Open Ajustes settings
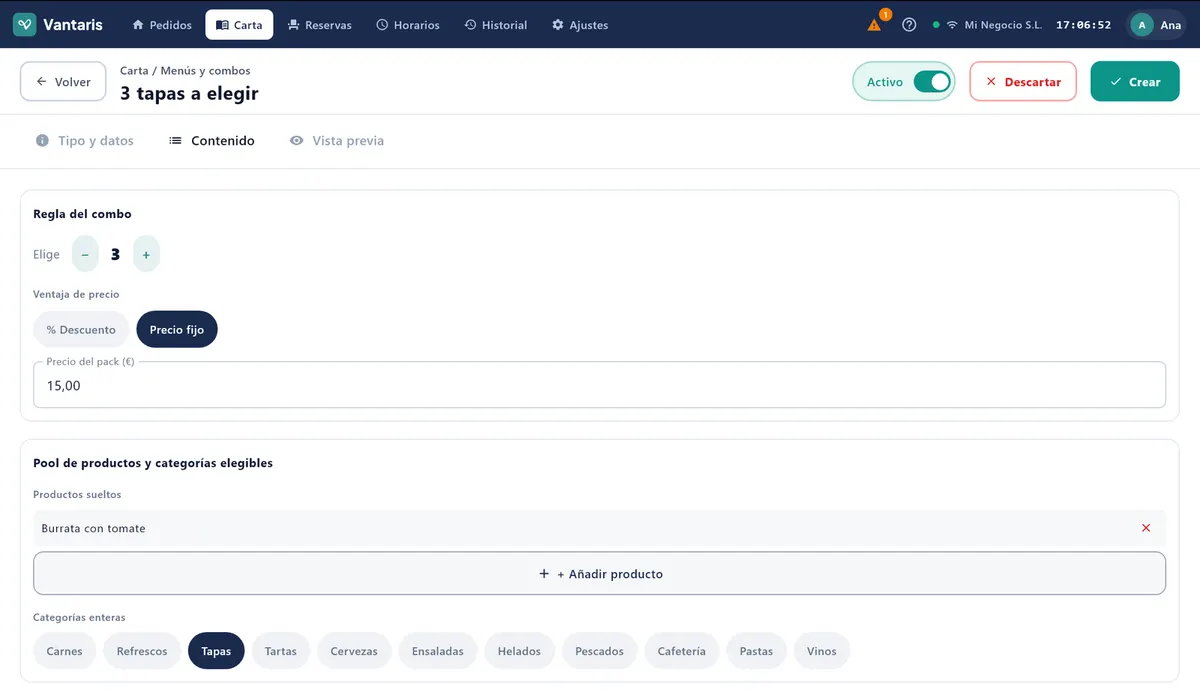 point(580,25)
